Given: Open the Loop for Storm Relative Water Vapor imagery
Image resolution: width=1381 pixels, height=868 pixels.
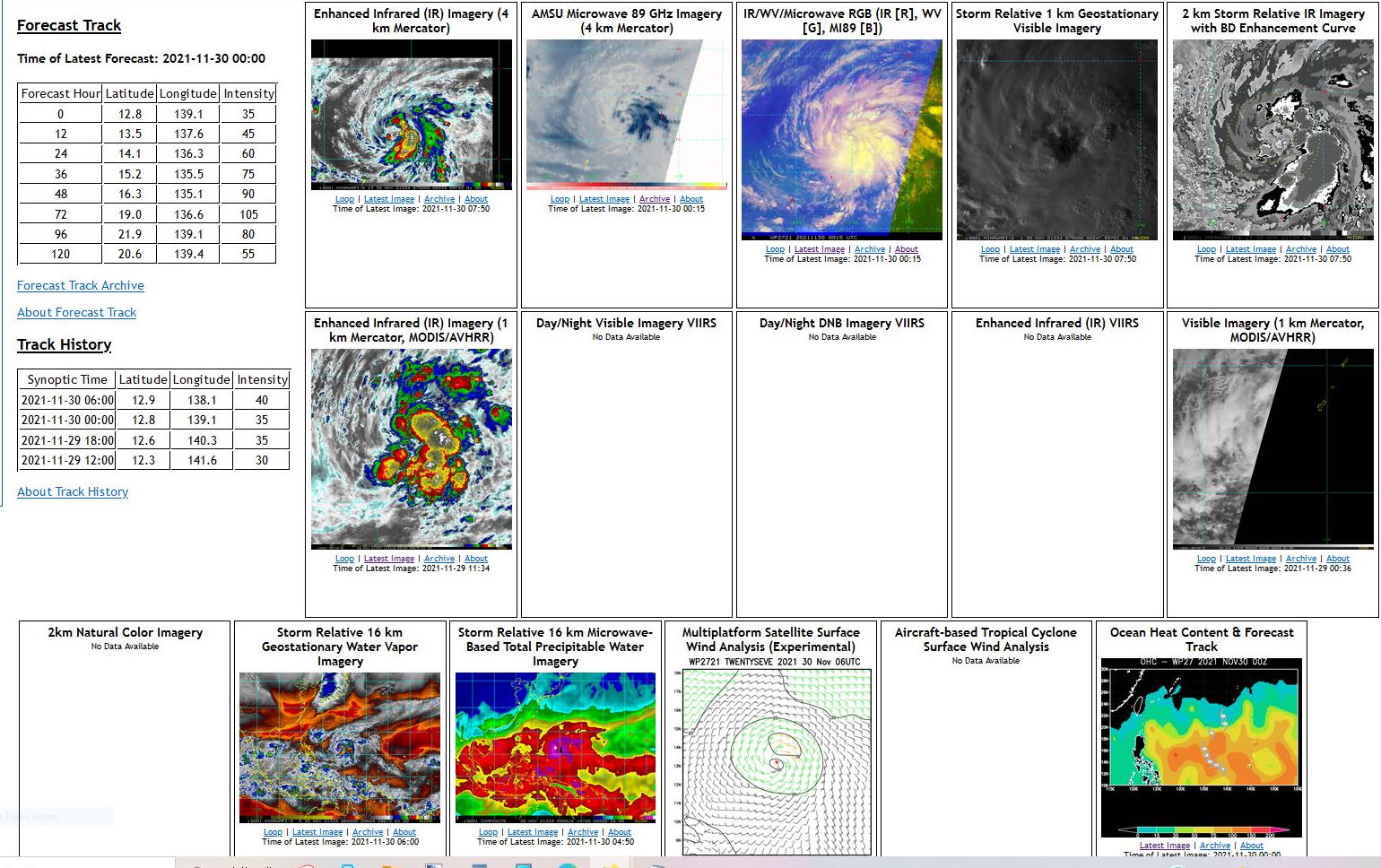Looking at the screenshot, I should [273, 831].
